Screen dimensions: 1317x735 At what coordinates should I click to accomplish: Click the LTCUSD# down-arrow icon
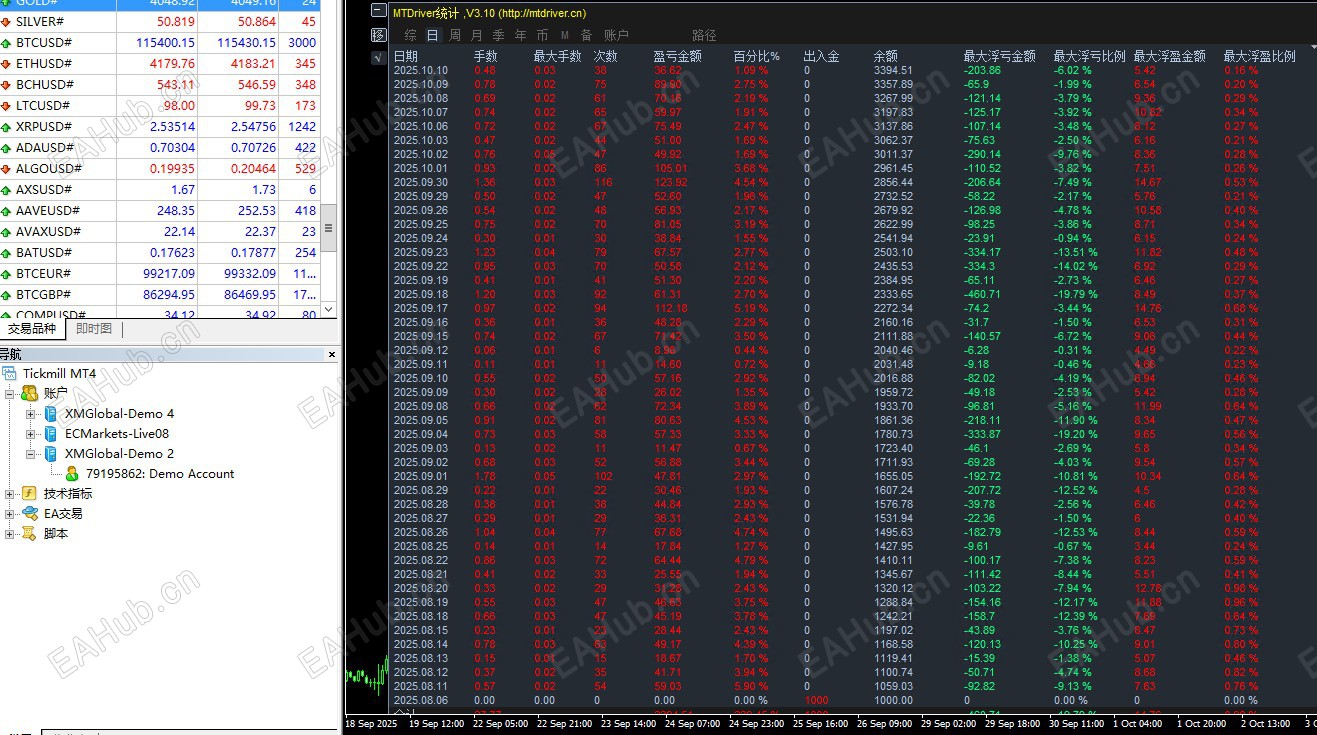click(x=7, y=106)
